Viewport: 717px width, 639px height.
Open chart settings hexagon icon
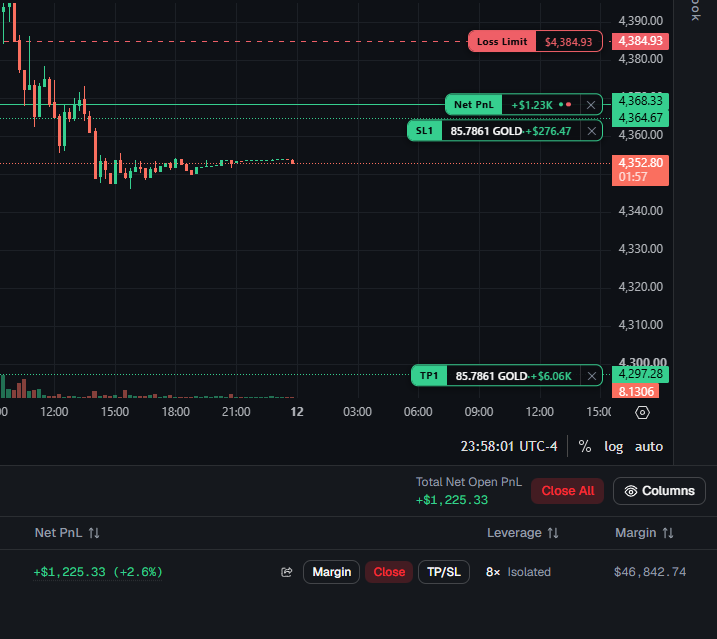click(642, 413)
